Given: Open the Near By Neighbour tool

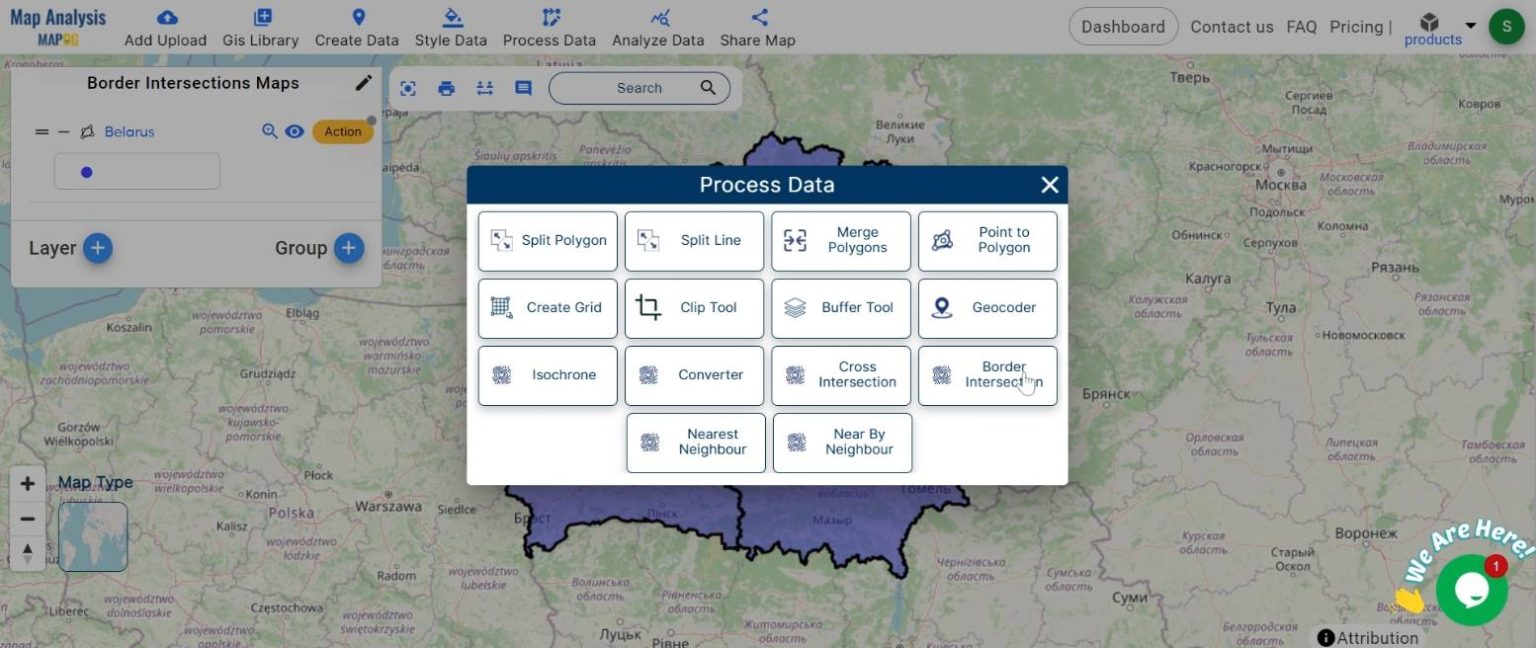Looking at the screenshot, I should pos(843,443).
